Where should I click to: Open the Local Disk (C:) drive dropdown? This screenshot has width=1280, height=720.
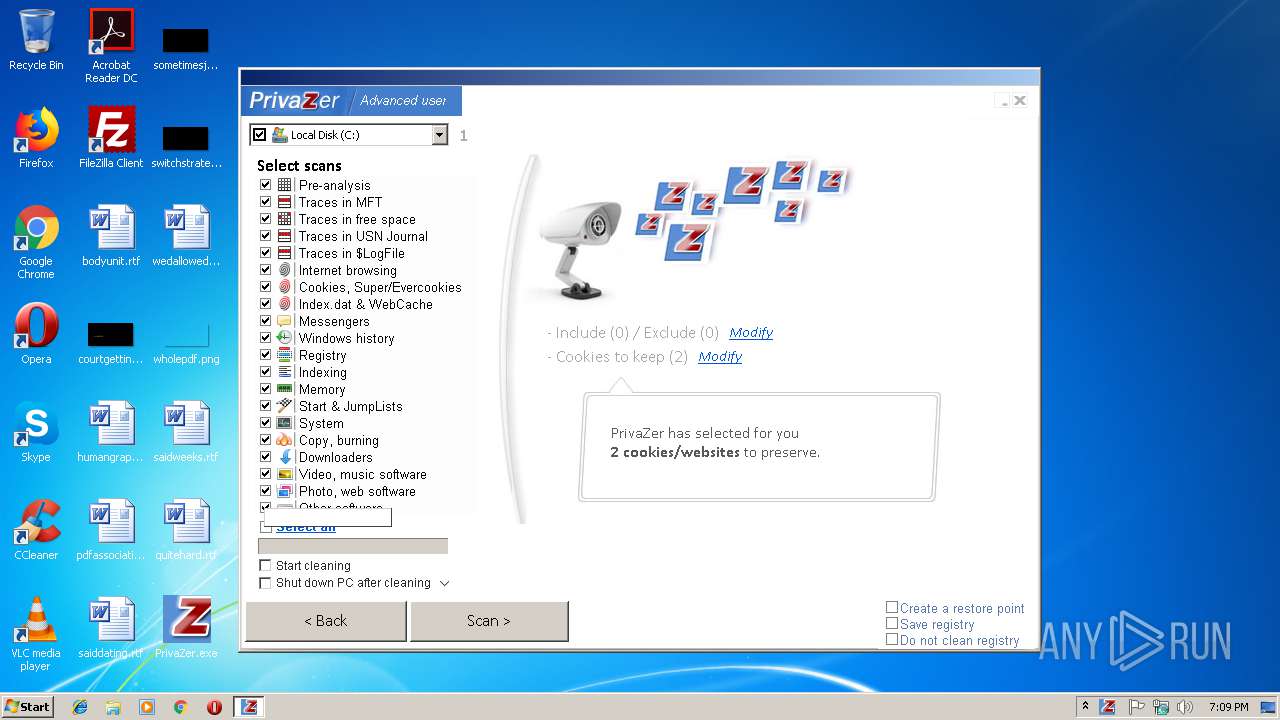[439, 135]
